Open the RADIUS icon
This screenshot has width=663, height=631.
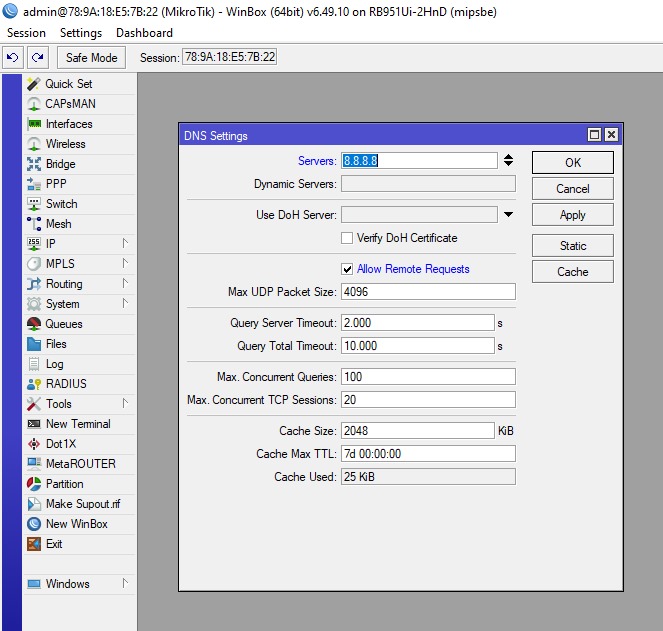click(34, 384)
